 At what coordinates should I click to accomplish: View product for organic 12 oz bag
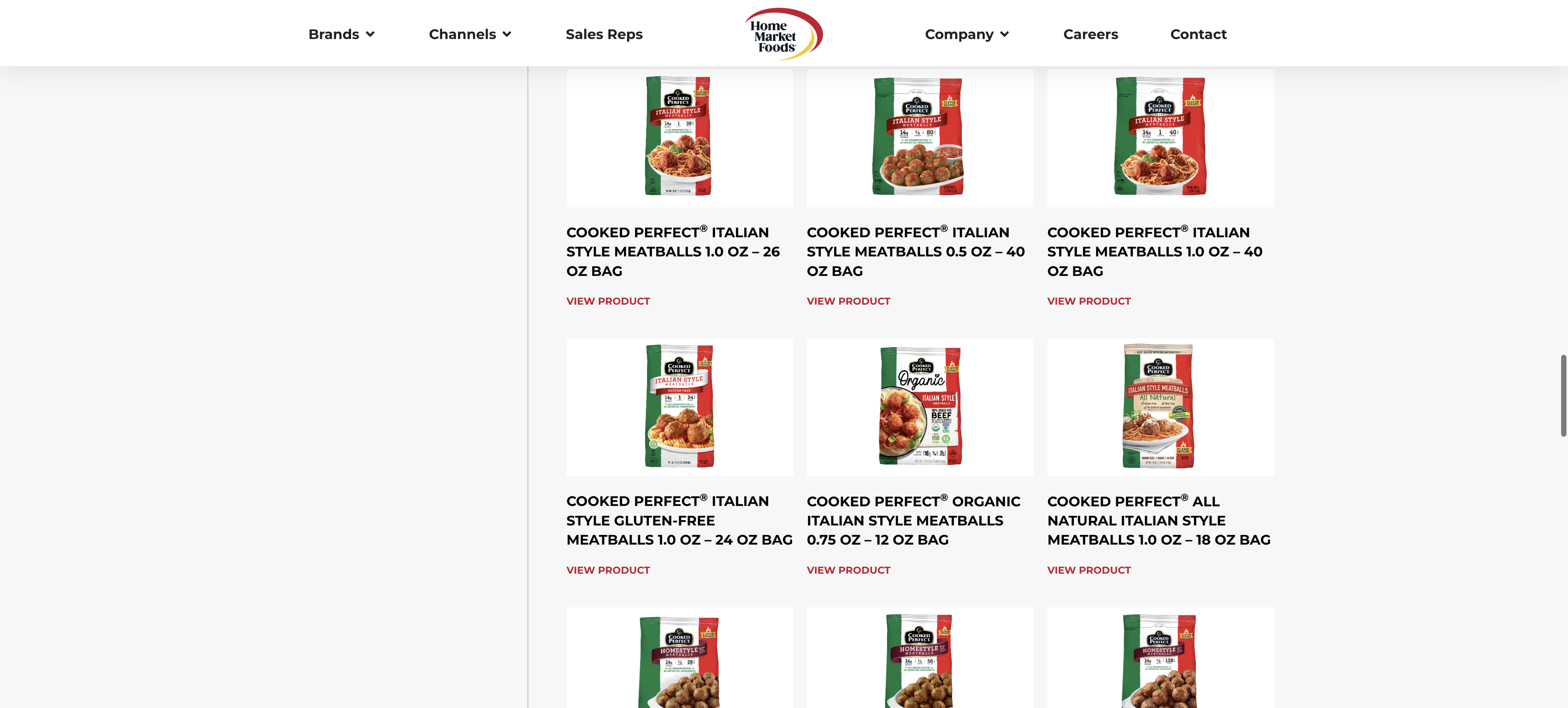click(x=848, y=570)
